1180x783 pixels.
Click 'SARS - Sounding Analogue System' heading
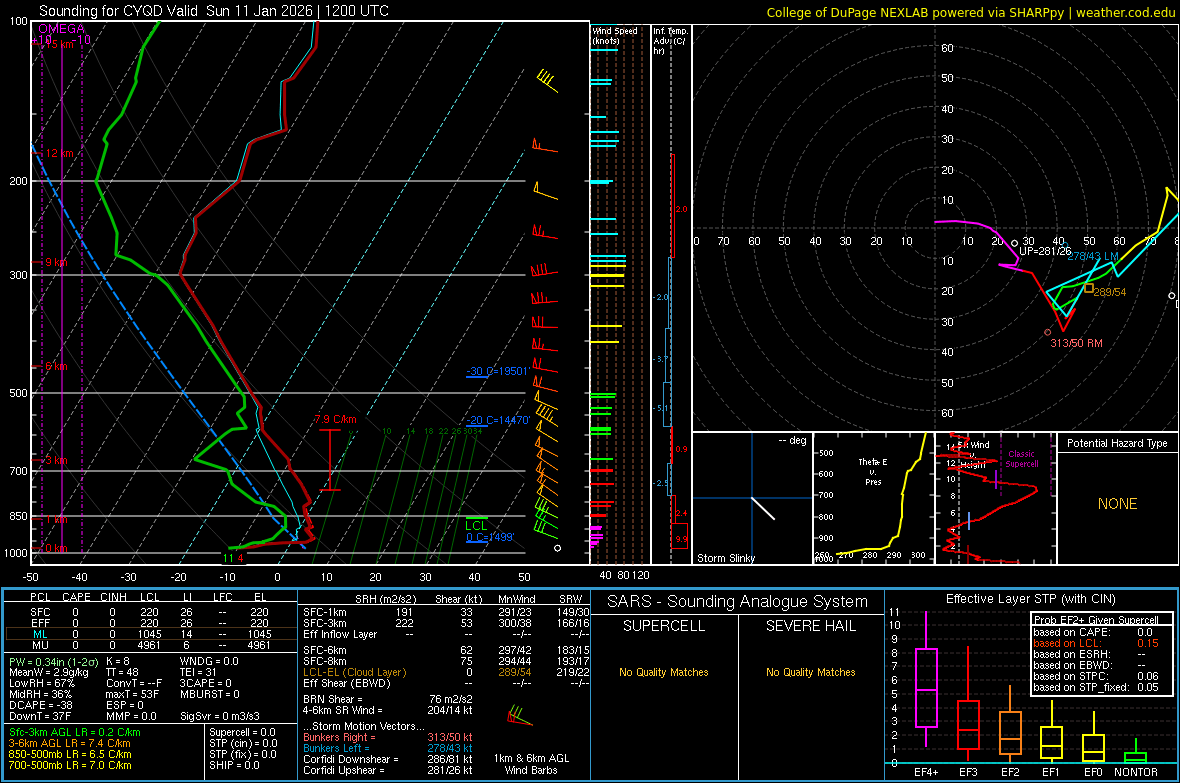point(737,602)
